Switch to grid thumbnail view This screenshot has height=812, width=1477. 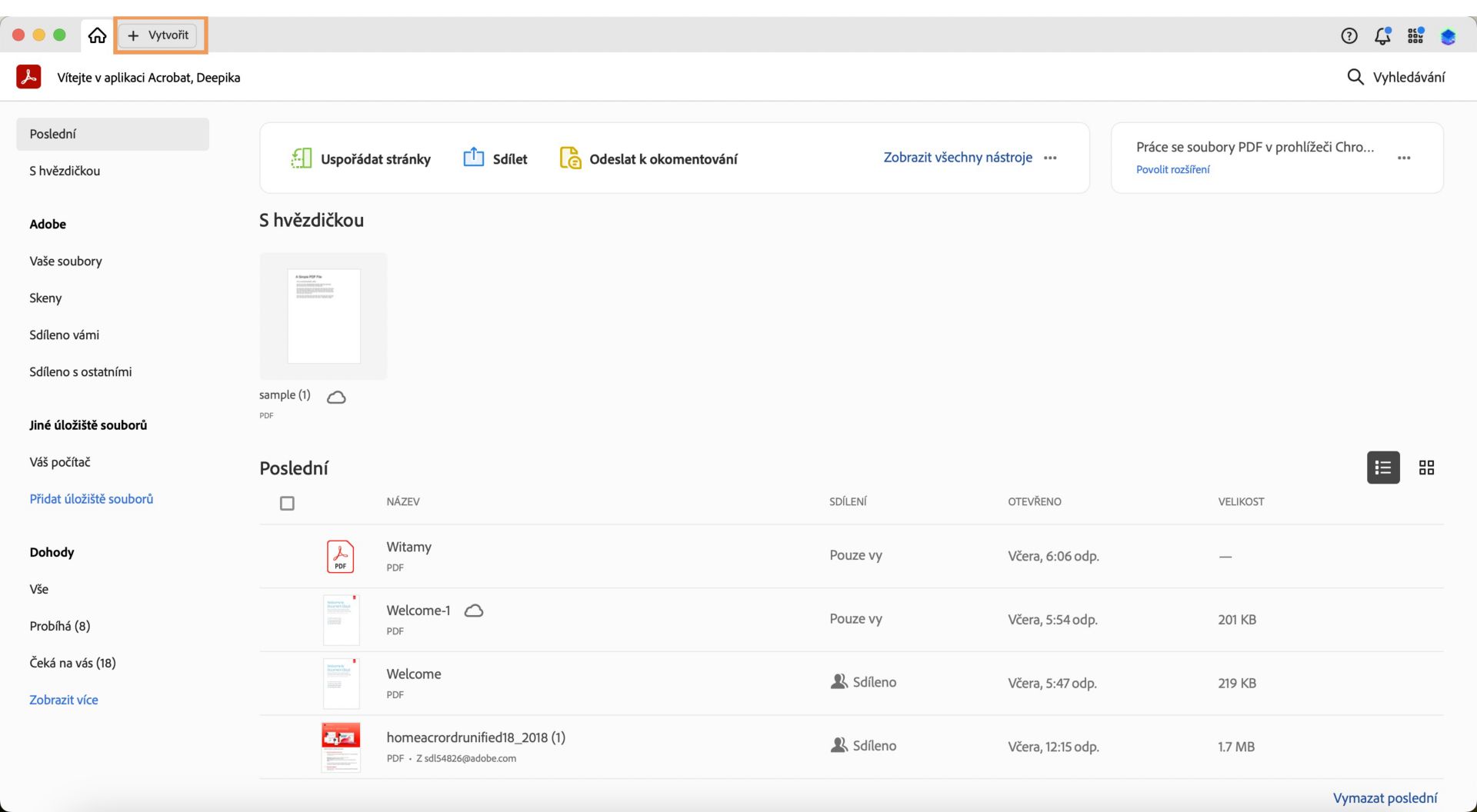pyautogui.click(x=1426, y=468)
